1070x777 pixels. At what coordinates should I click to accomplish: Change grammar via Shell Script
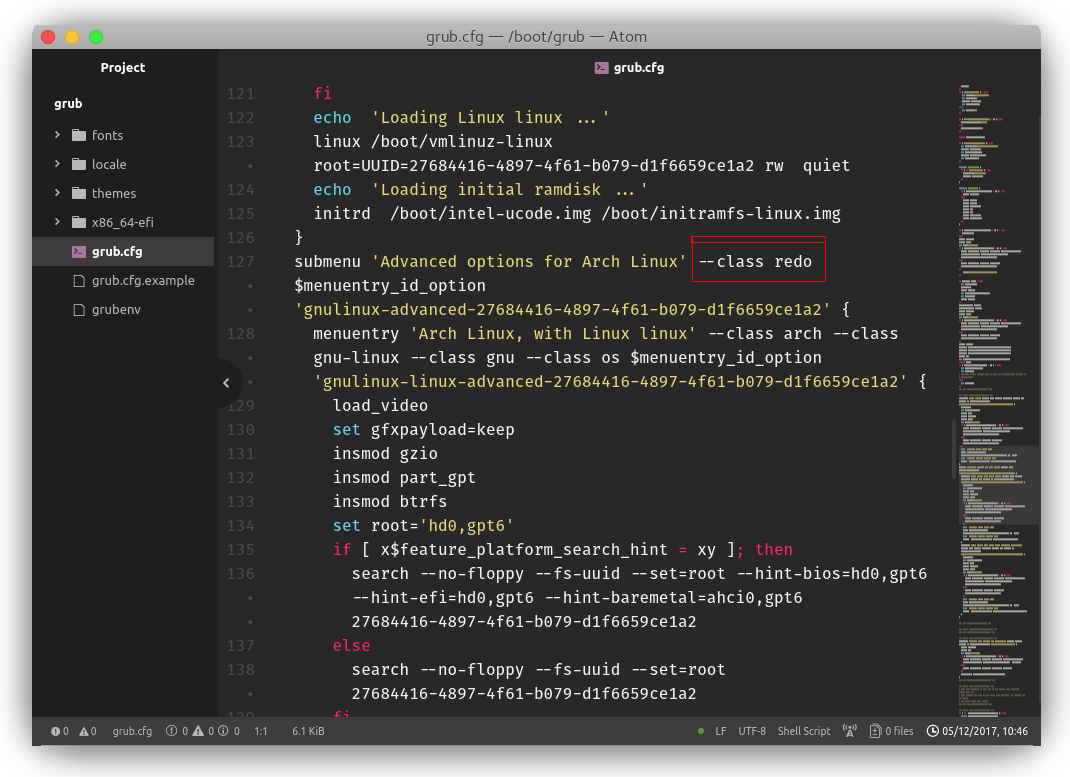tap(804, 731)
